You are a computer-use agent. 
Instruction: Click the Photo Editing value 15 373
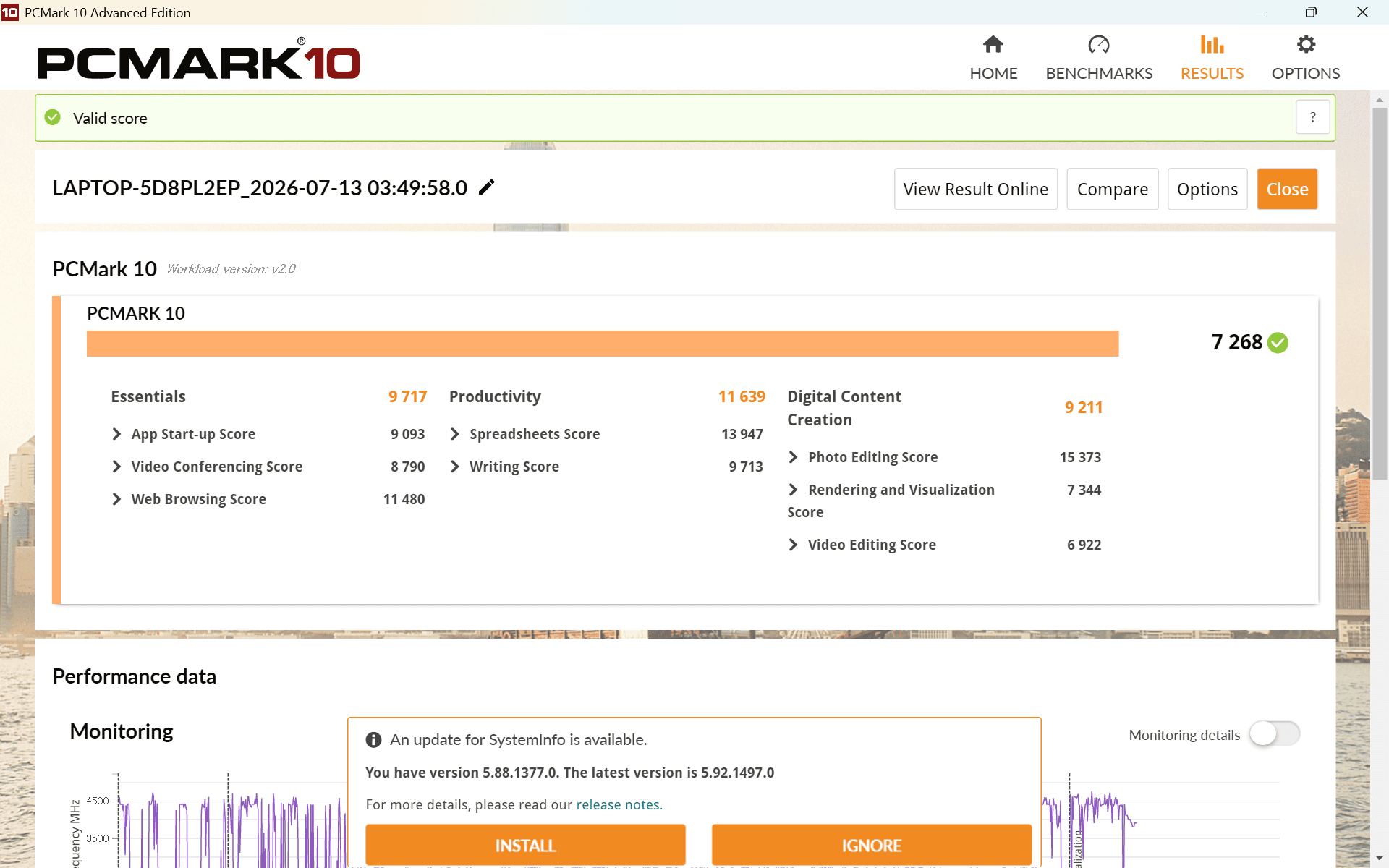[x=1080, y=457]
